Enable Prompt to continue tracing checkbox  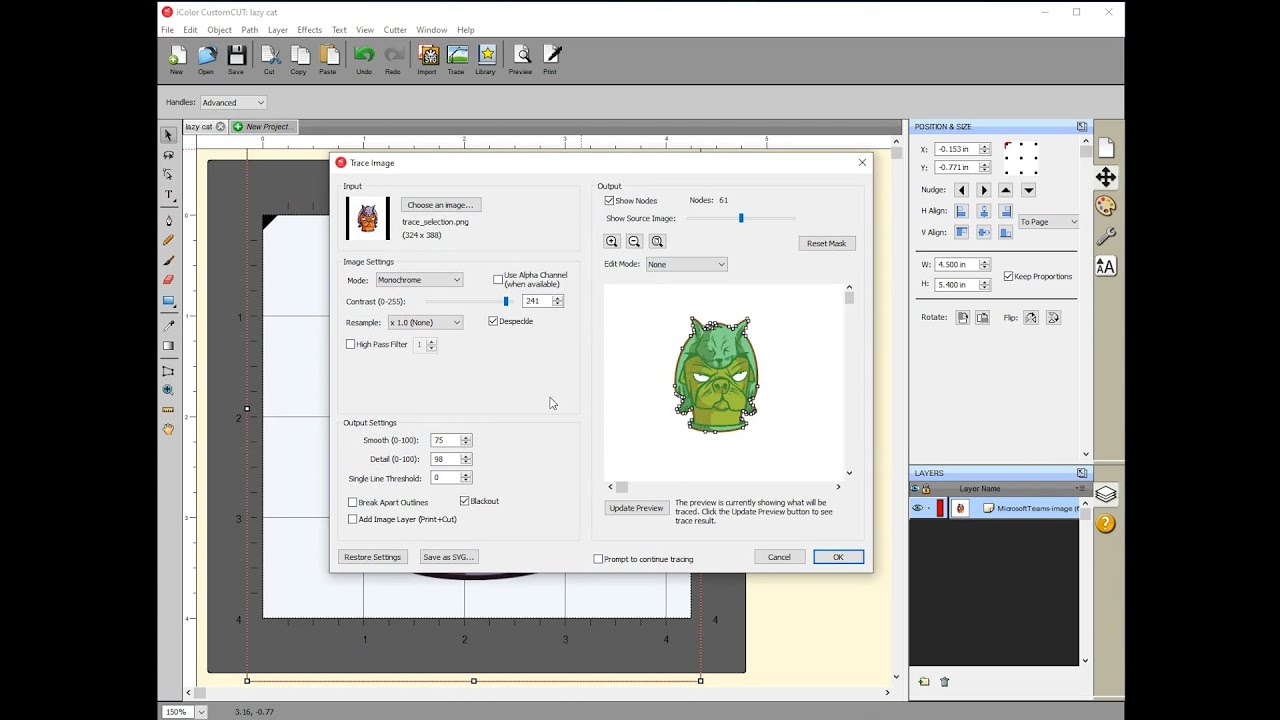598,559
